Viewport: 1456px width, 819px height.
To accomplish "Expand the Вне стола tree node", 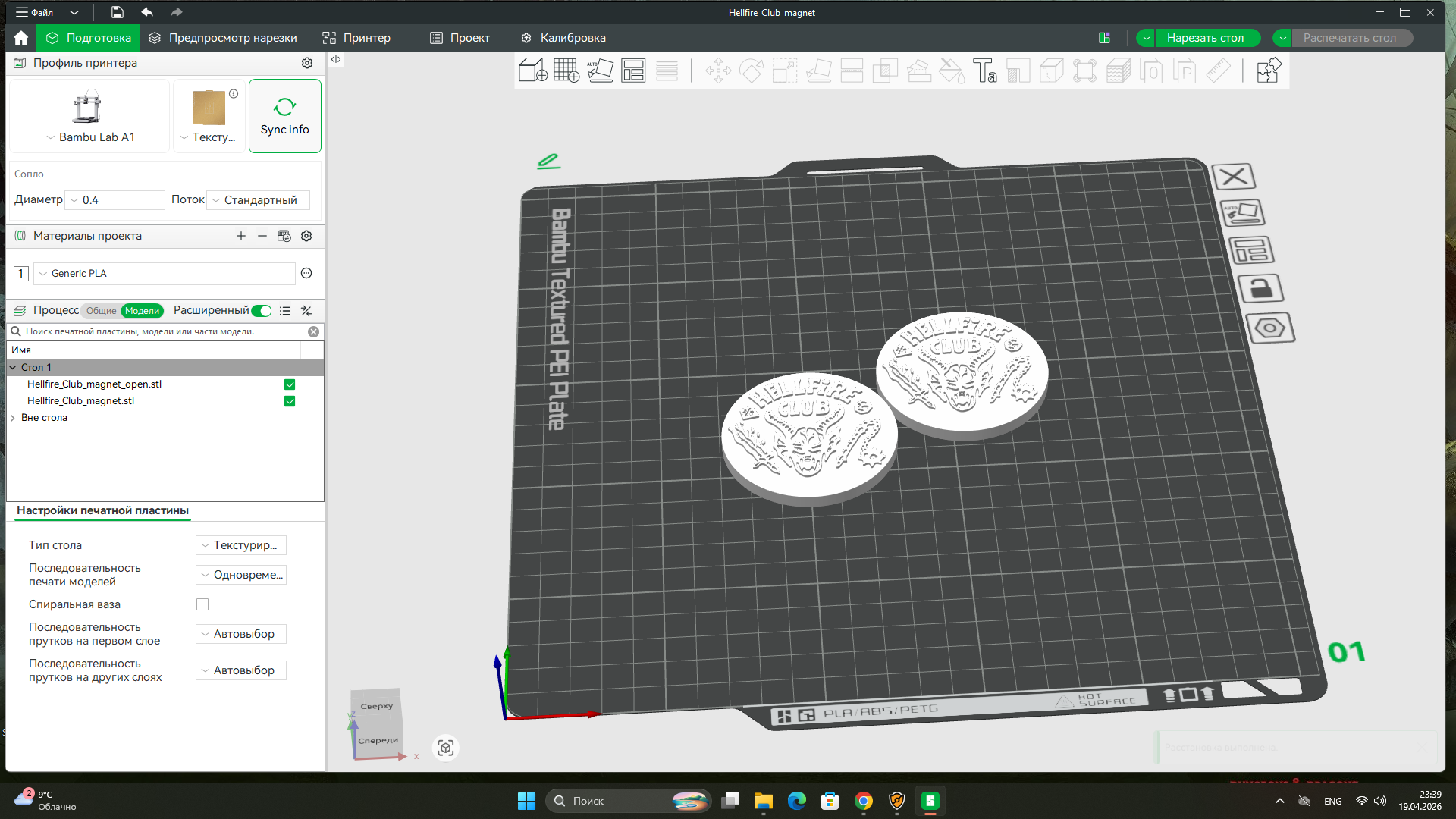I will pos(13,418).
